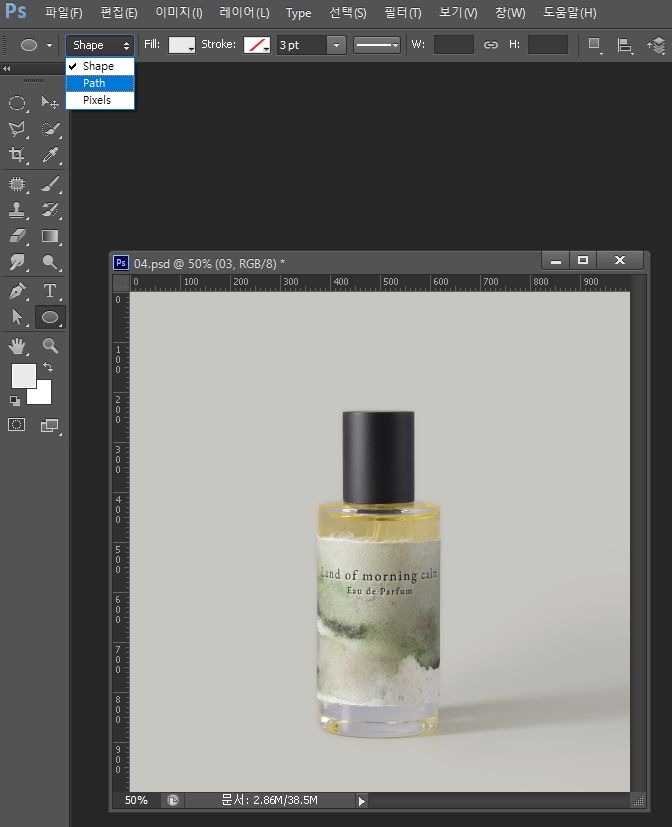
Task: Select the Pen tool
Action: point(17,291)
